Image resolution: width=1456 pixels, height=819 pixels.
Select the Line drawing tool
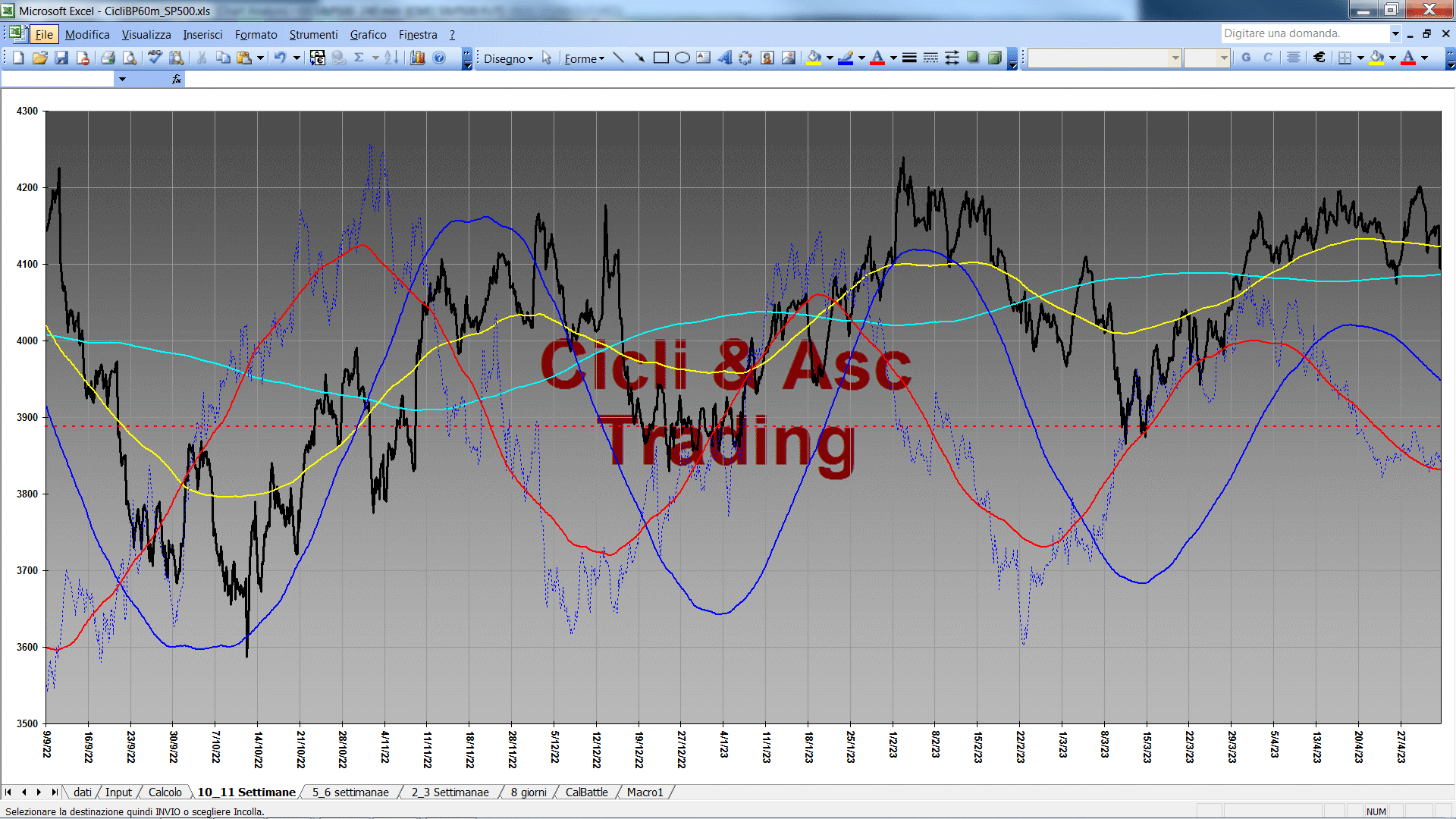(618, 58)
